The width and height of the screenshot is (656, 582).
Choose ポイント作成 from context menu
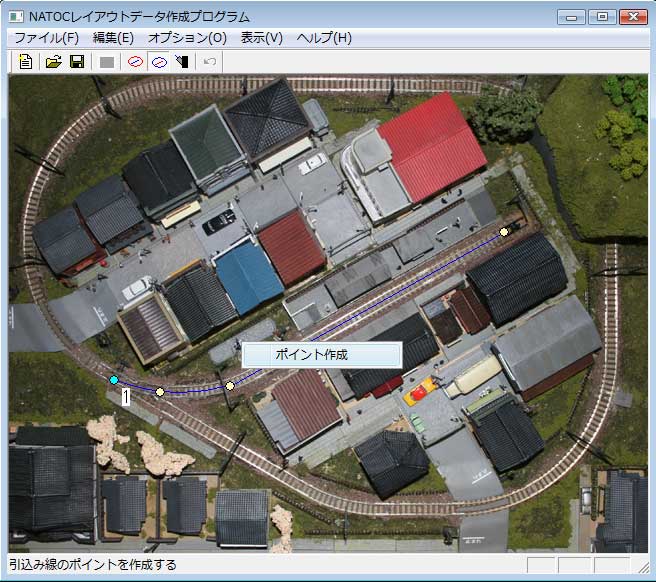[x=322, y=355]
